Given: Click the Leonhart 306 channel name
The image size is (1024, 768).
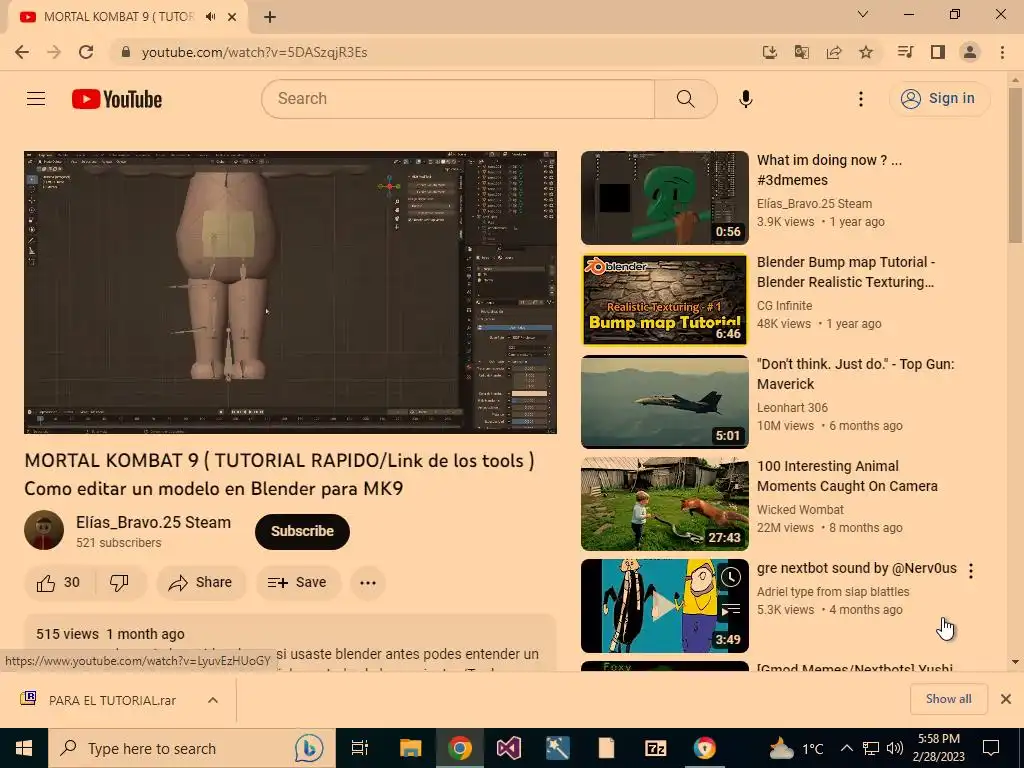Looking at the screenshot, I should coord(792,408).
